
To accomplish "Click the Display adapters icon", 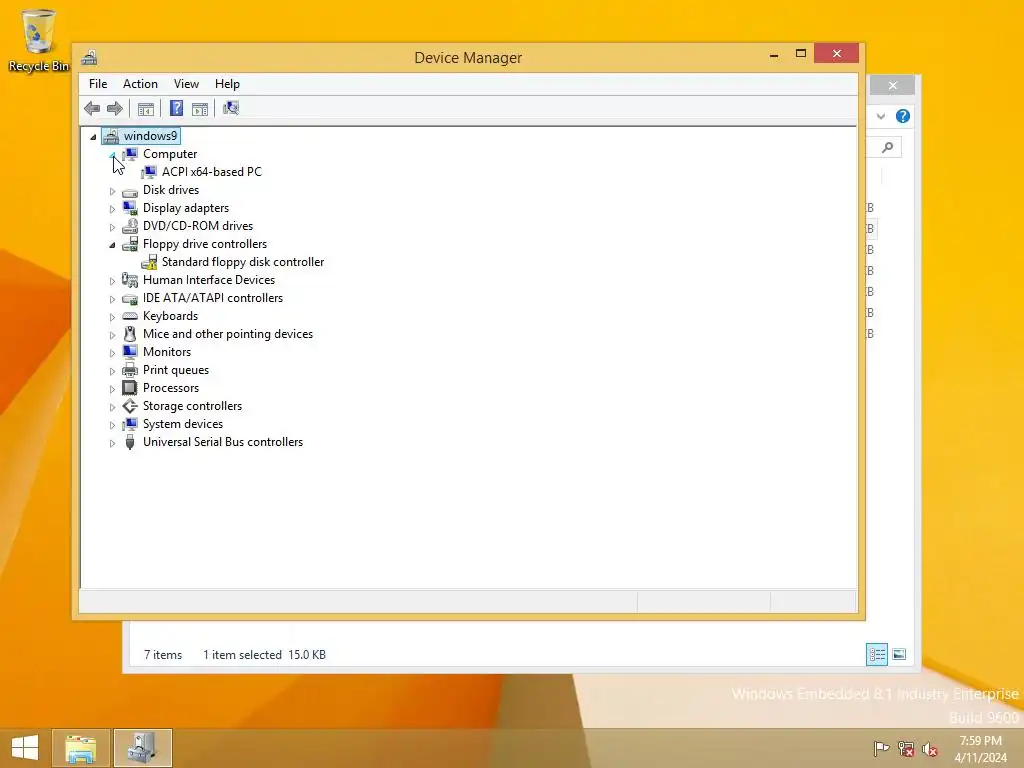I will [130, 208].
